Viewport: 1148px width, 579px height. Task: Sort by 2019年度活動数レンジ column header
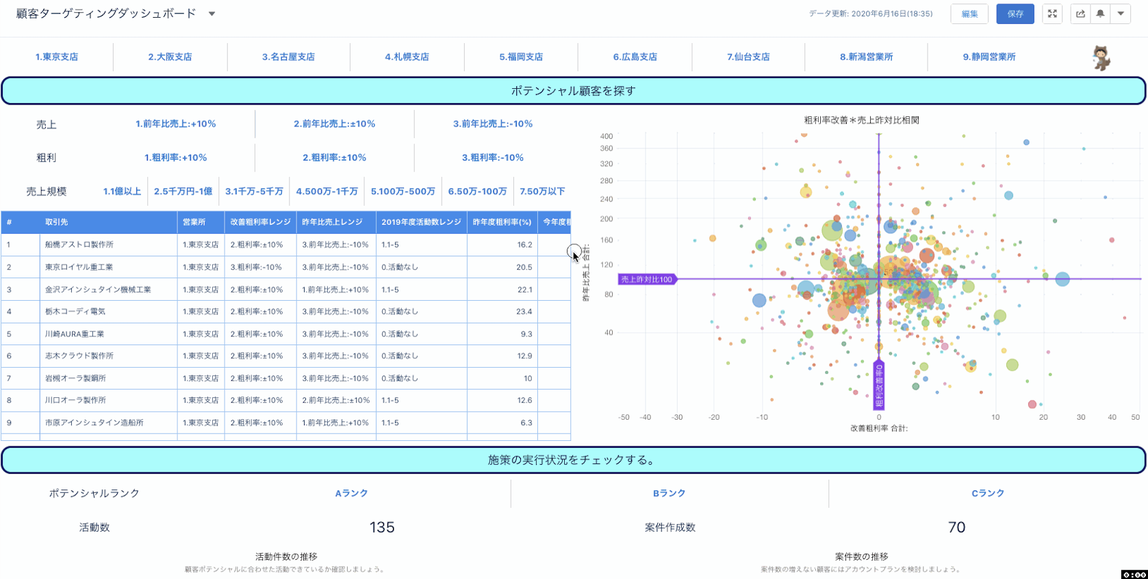(421, 223)
